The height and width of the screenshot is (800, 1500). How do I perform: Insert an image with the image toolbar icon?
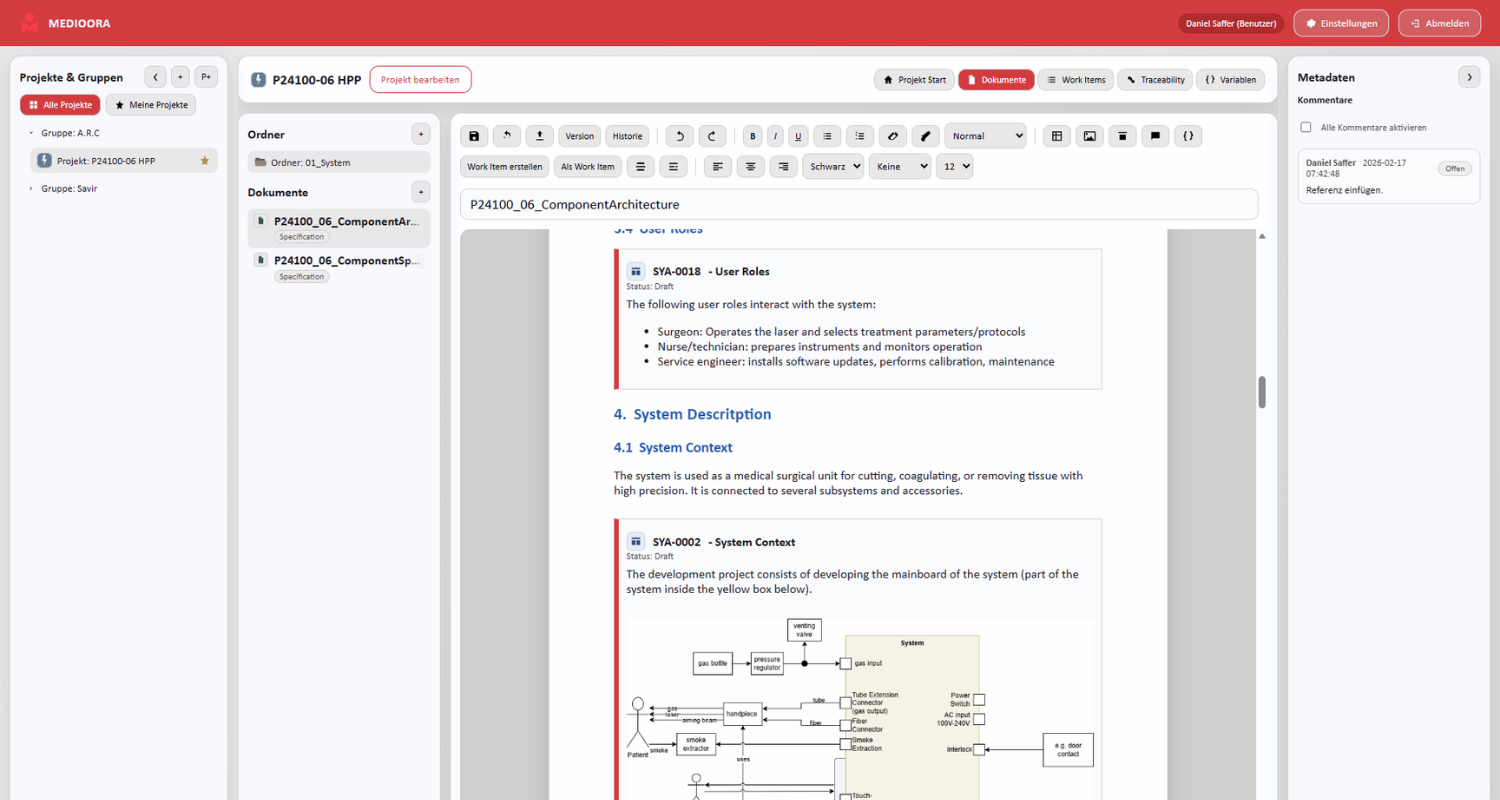click(1089, 136)
